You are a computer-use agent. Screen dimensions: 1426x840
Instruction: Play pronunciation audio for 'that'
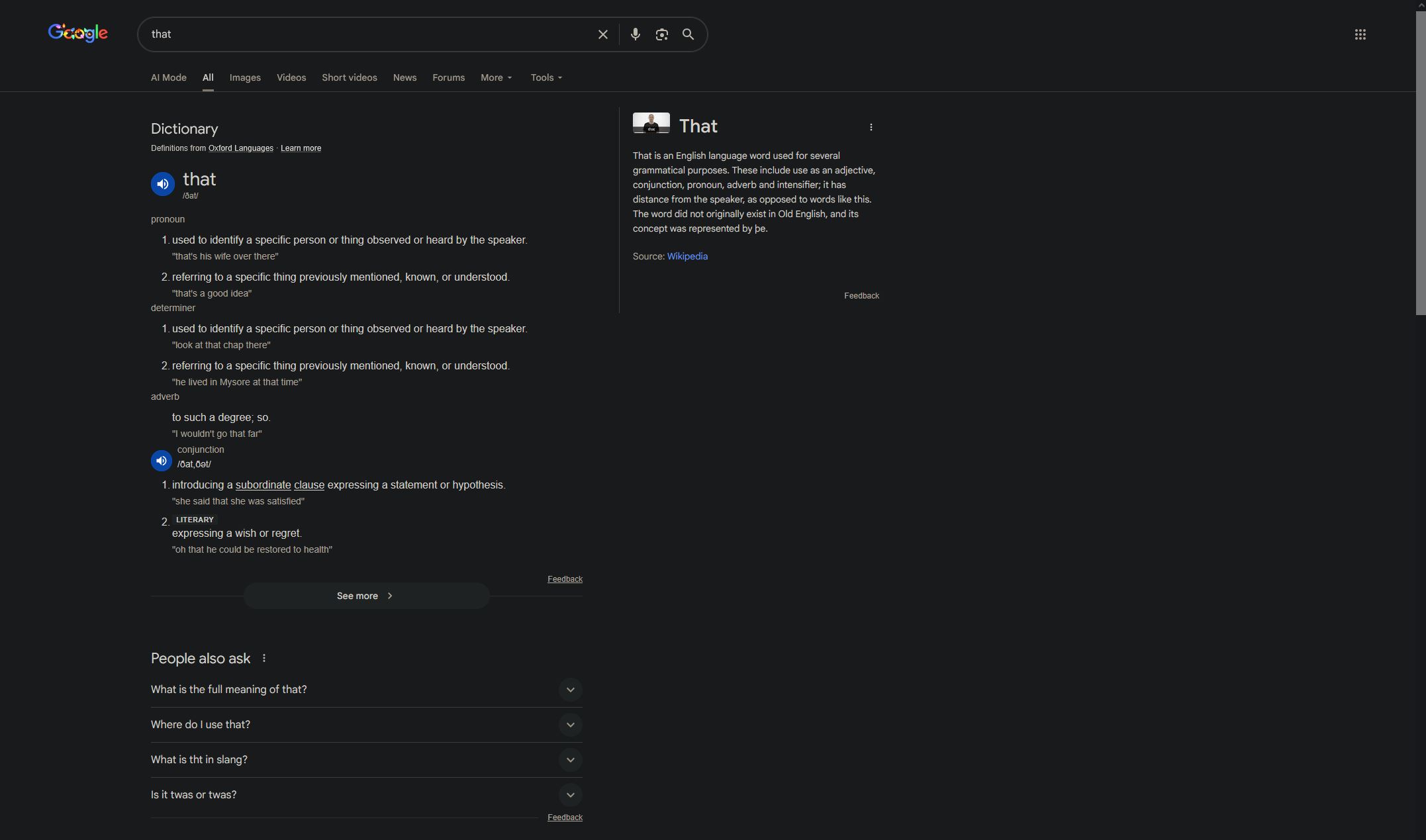click(162, 184)
